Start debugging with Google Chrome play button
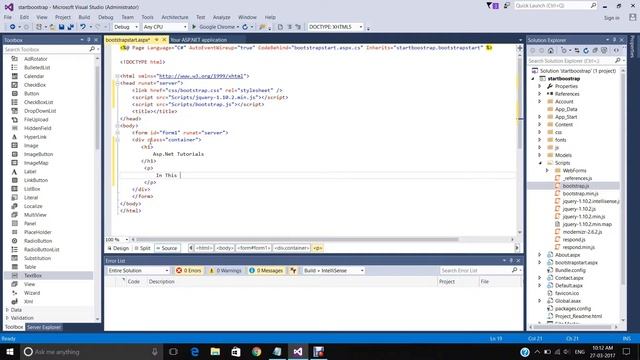640x360 pixels. tap(194, 27)
